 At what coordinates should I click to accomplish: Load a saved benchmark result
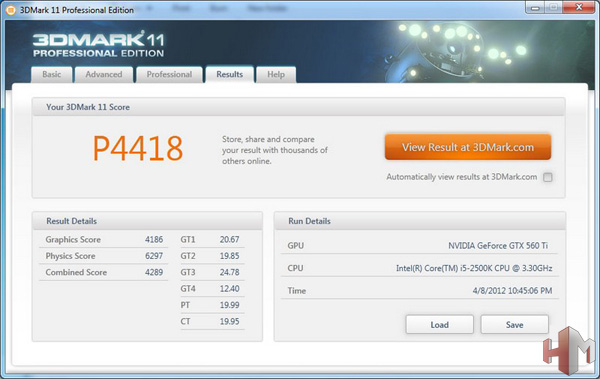pyautogui.click(x=440, y=325)
